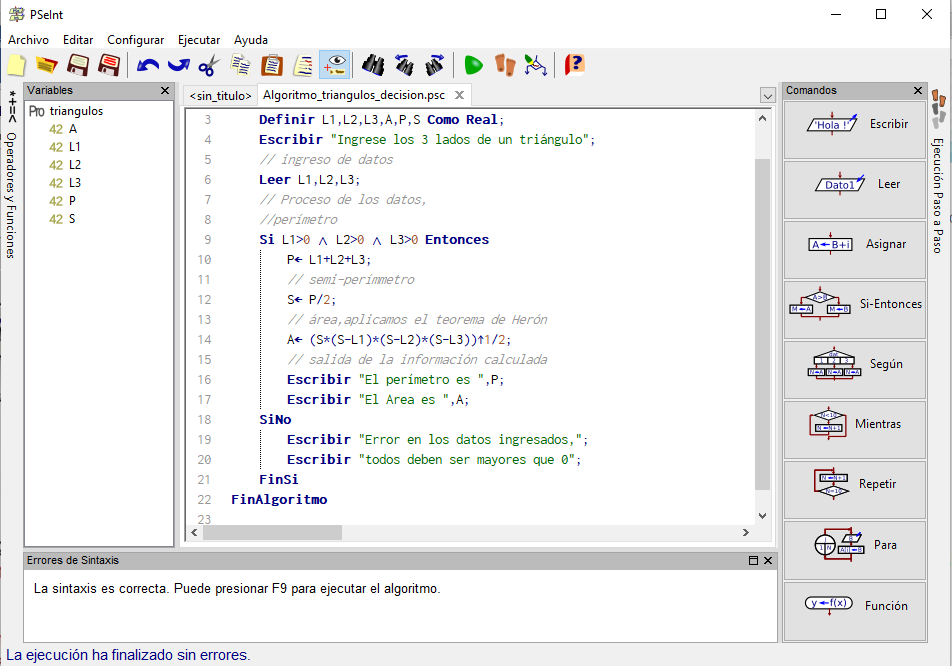This screenshot has height=666, width=952.
Task: Insert the Para loop
Action: (855, 551)
